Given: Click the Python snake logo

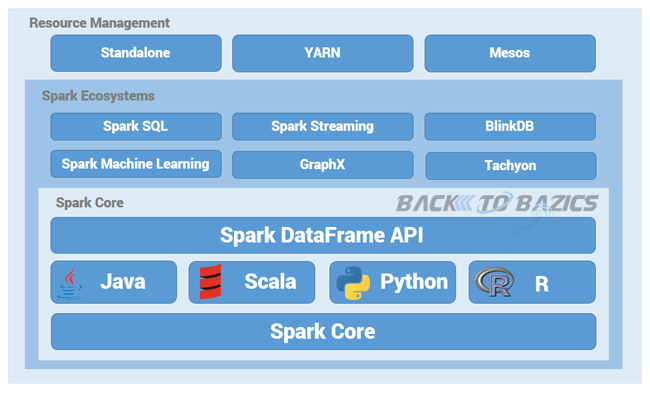Looking at the screenshot, I should (353, 283).
